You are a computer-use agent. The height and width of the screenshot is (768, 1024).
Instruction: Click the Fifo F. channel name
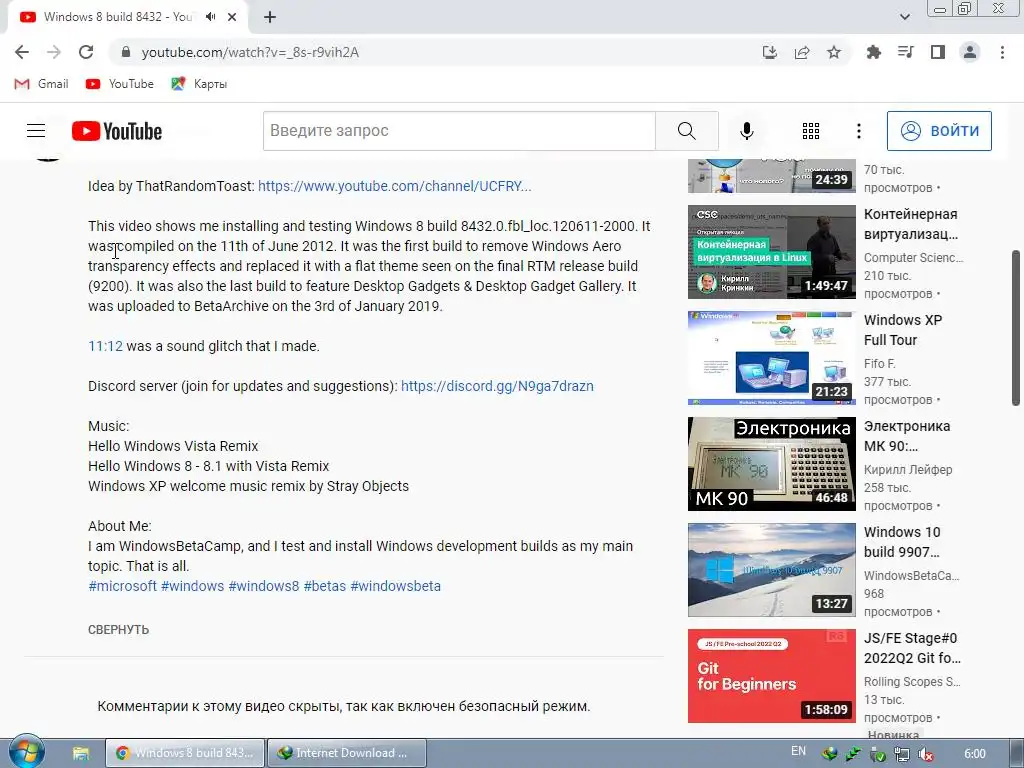(880, 363)
